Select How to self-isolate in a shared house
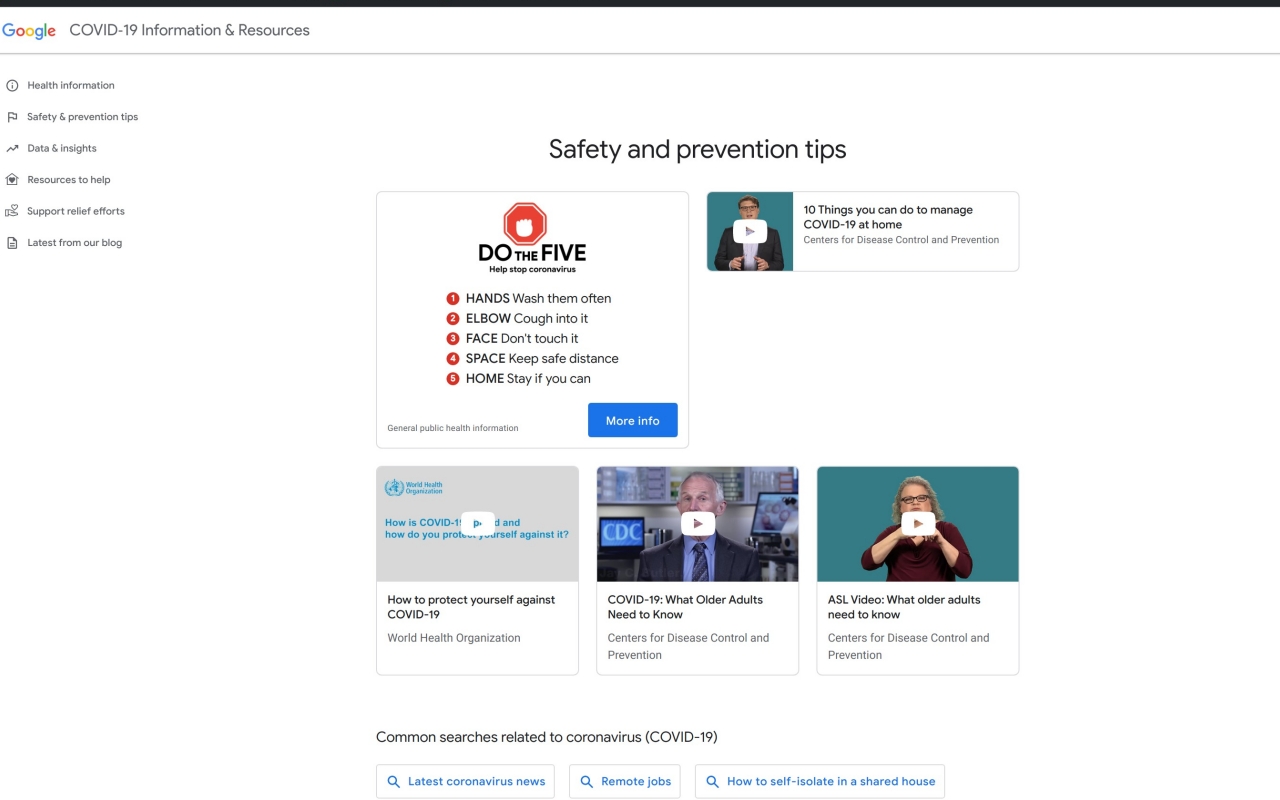 point(820,782)
